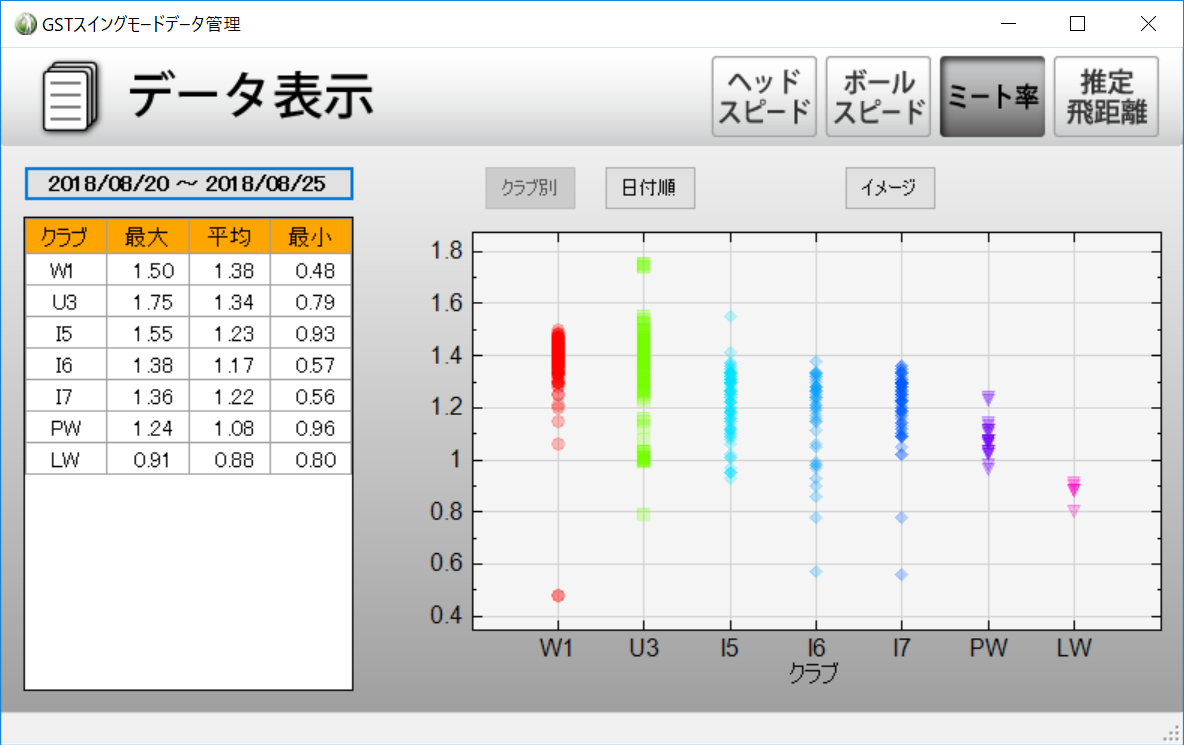
Task: Close the GST window
Action: point(1148,24)
